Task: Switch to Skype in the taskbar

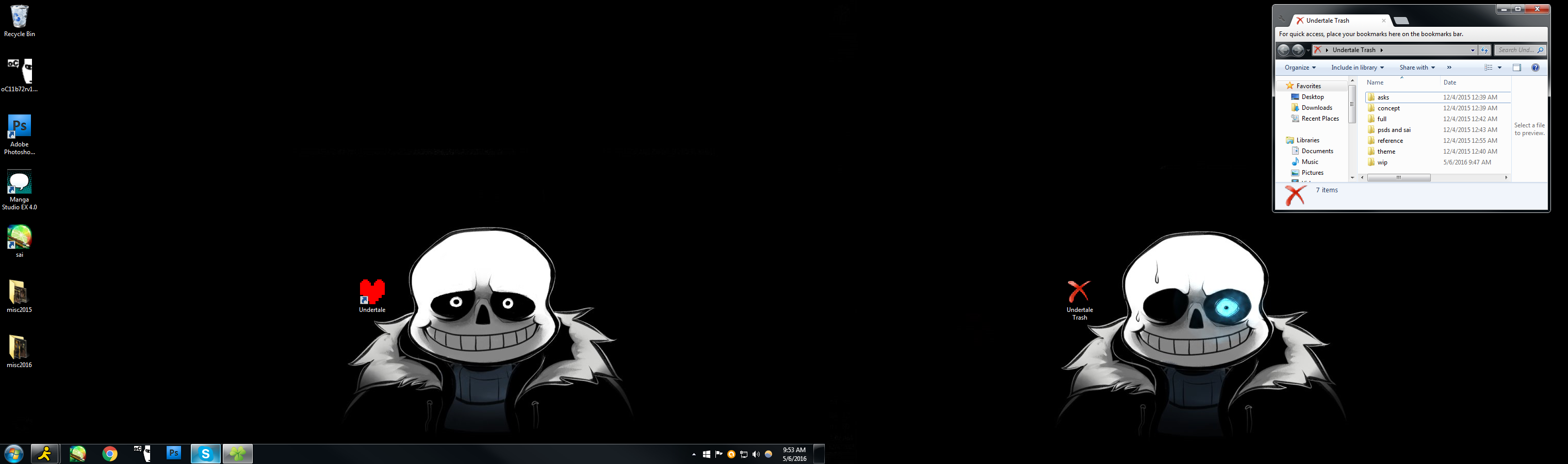Action: [x=206, y=454]
